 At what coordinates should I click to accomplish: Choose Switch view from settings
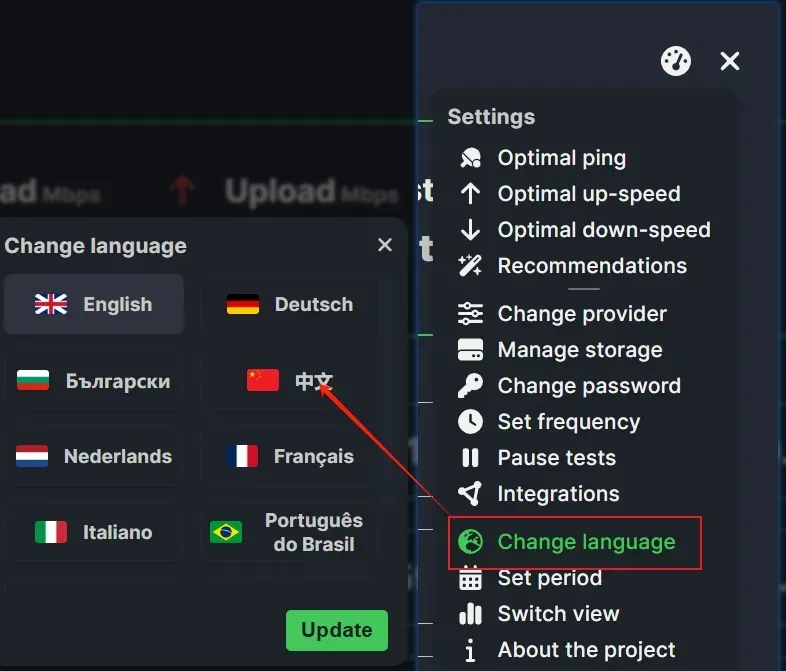(x=558, y=614)
